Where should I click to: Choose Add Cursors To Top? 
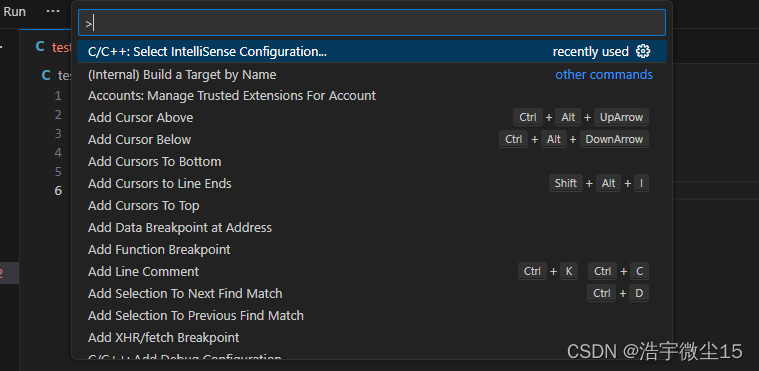point(372,205)
